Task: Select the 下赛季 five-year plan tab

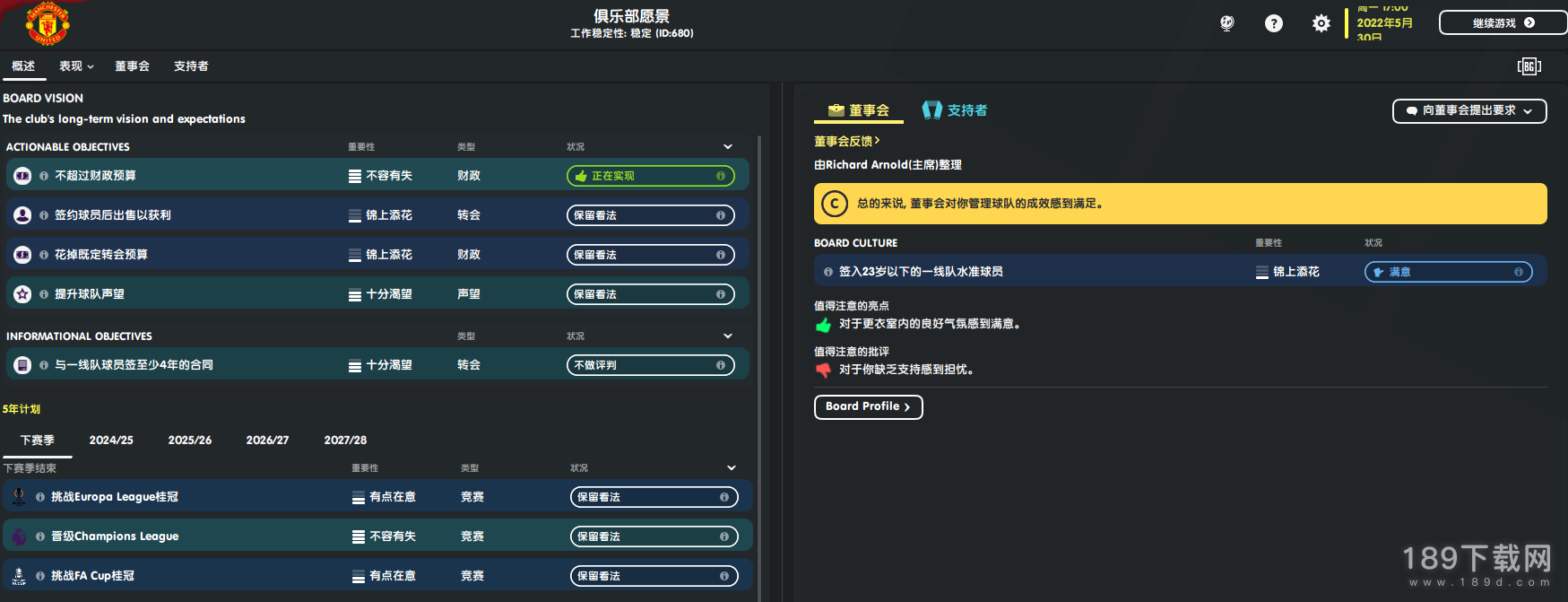Action: tap(38, 441)
